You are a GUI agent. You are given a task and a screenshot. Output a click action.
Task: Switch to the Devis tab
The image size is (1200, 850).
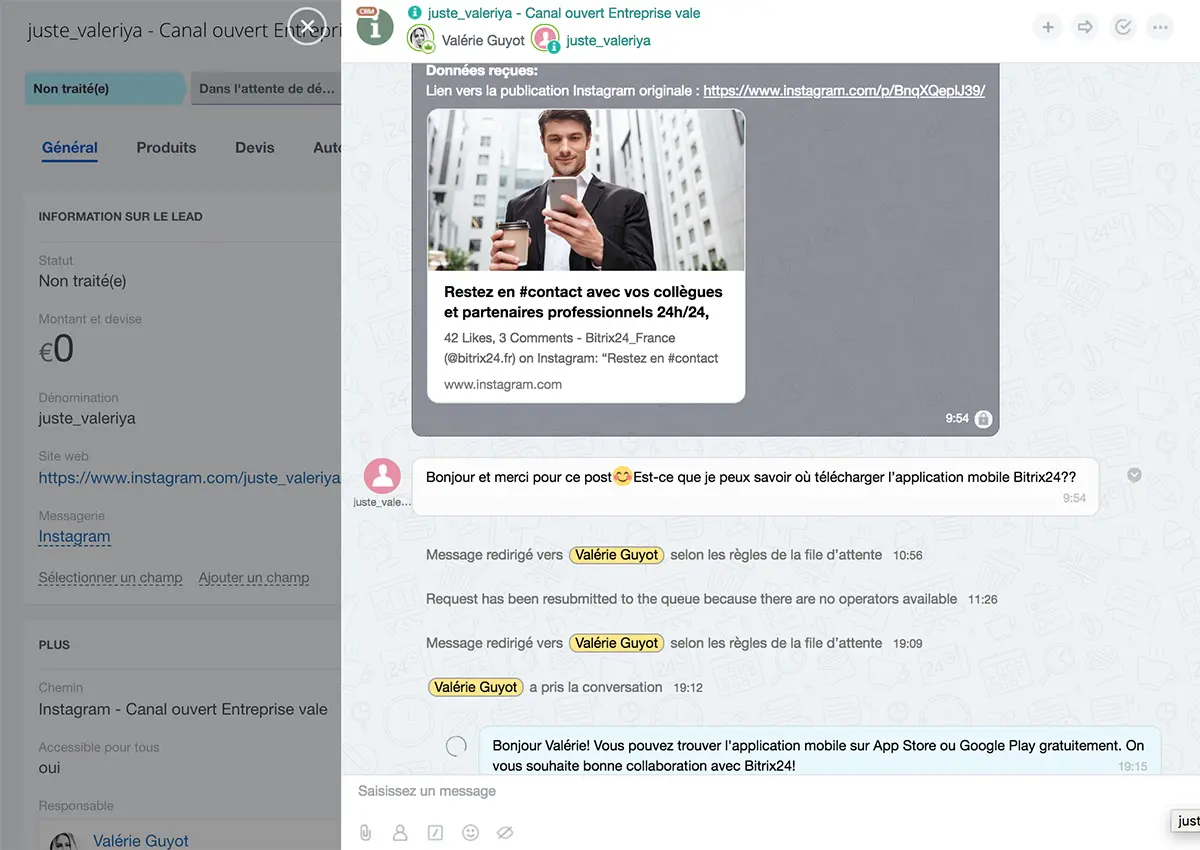(254, 147)
